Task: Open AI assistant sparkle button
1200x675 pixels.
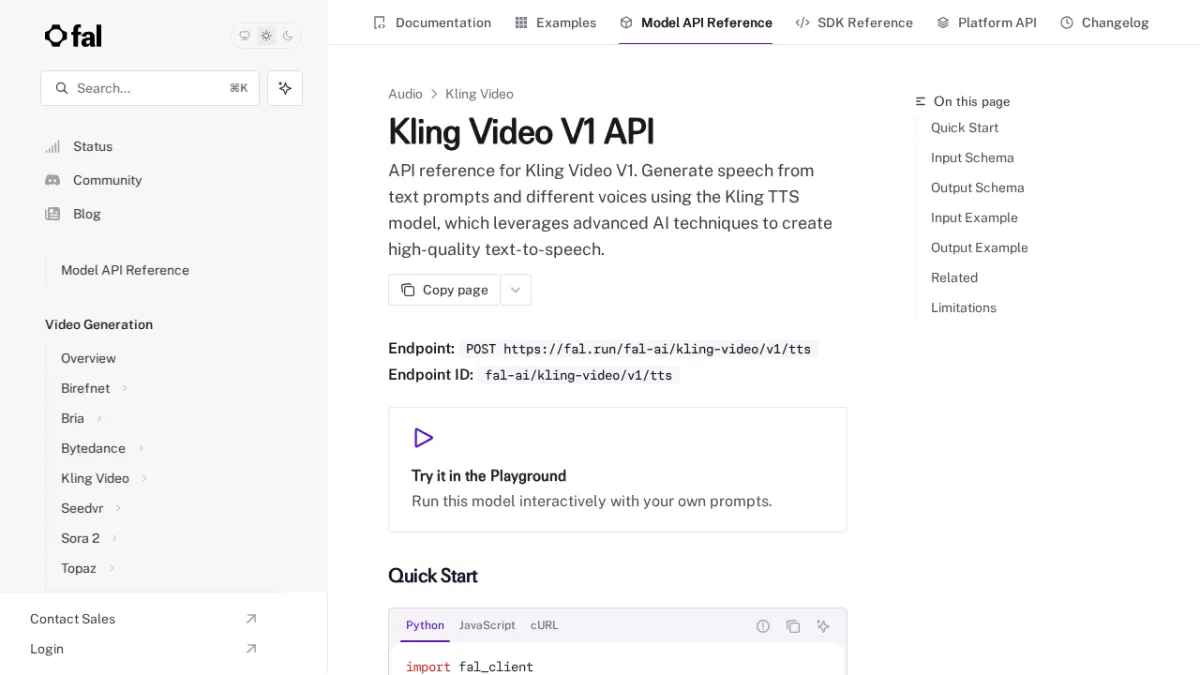Action: click(x=285, y=88)
